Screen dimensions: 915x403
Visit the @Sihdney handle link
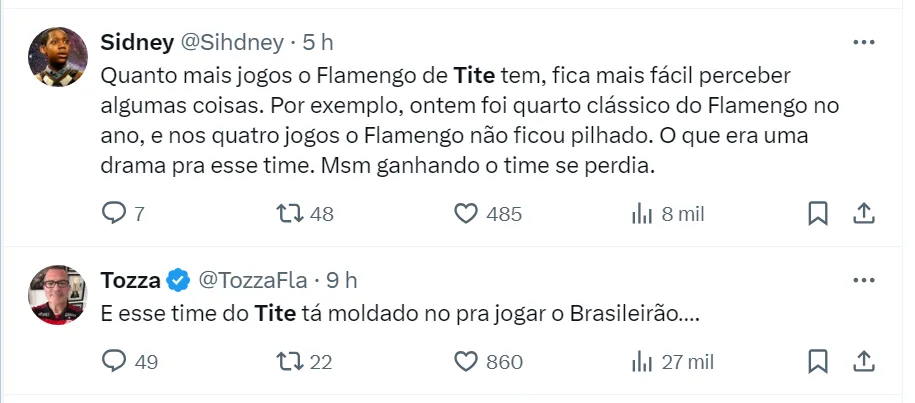[x=230, y=41]
